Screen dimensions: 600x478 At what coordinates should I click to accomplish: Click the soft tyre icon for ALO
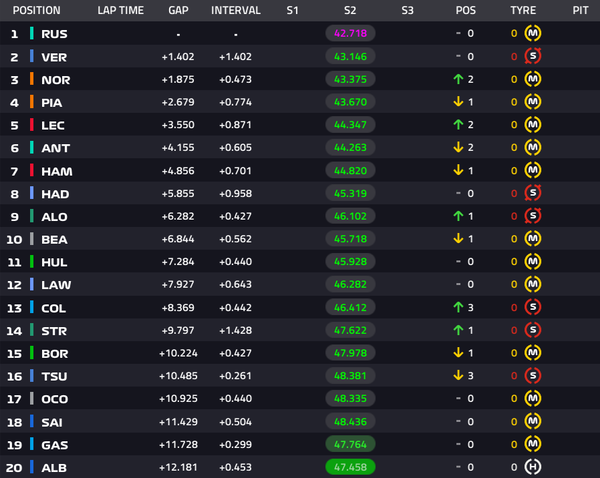coord(533,216)
